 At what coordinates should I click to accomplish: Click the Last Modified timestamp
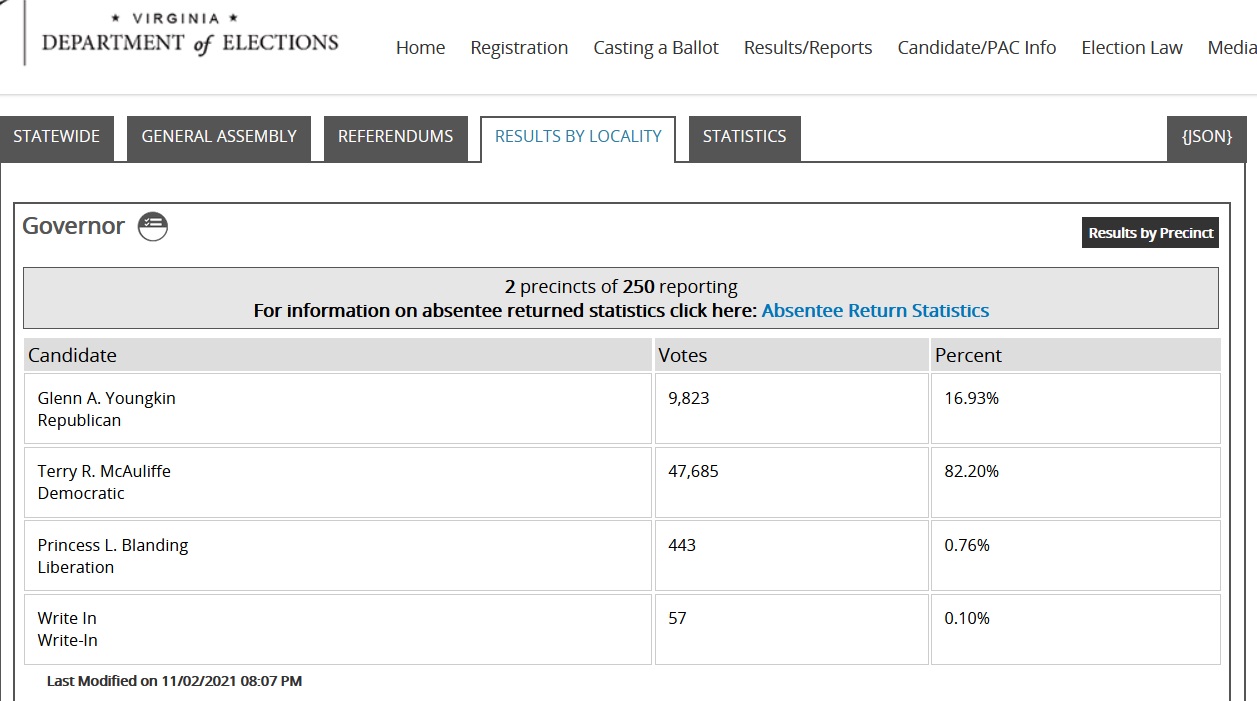pos(174,681)
